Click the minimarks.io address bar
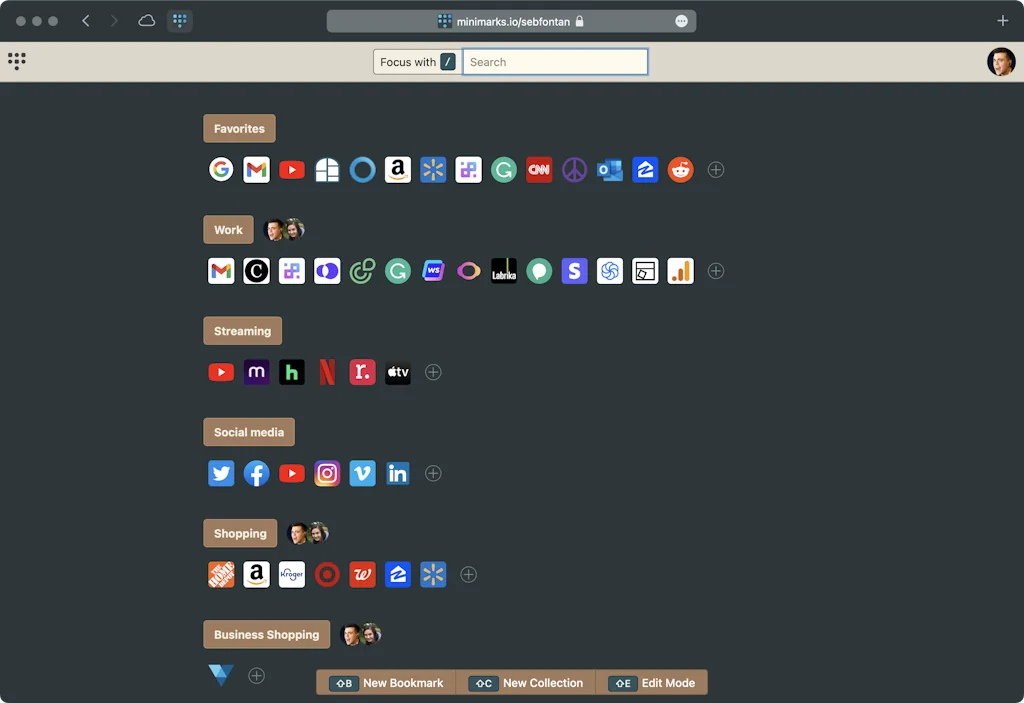This screenshot has height=703, width=1024. pyautogui.click(x=511, y=22)
